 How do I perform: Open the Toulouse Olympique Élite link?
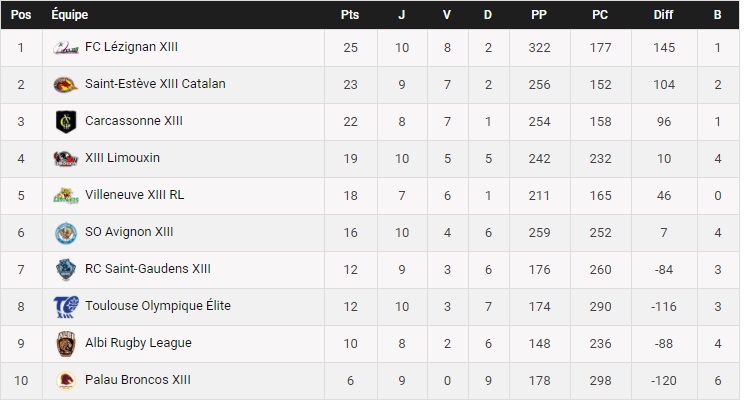158,306
